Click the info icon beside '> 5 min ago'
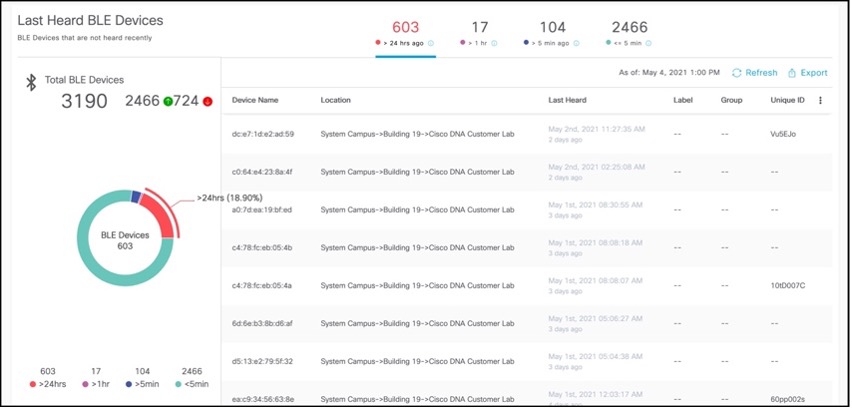The width and height of the screenshot is (852, 412). point(577,43)
